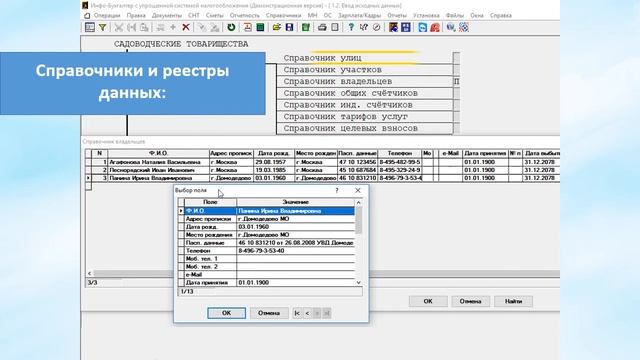Click the owners table horizontal scroll left arrow
The image size is (640, 360).
pos(89,273)
